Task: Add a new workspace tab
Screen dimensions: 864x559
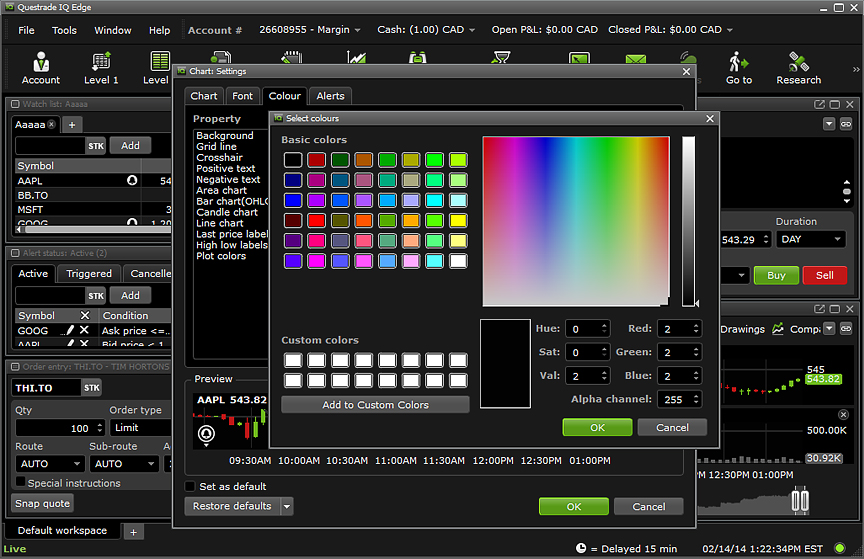Action: coord(133,532)
